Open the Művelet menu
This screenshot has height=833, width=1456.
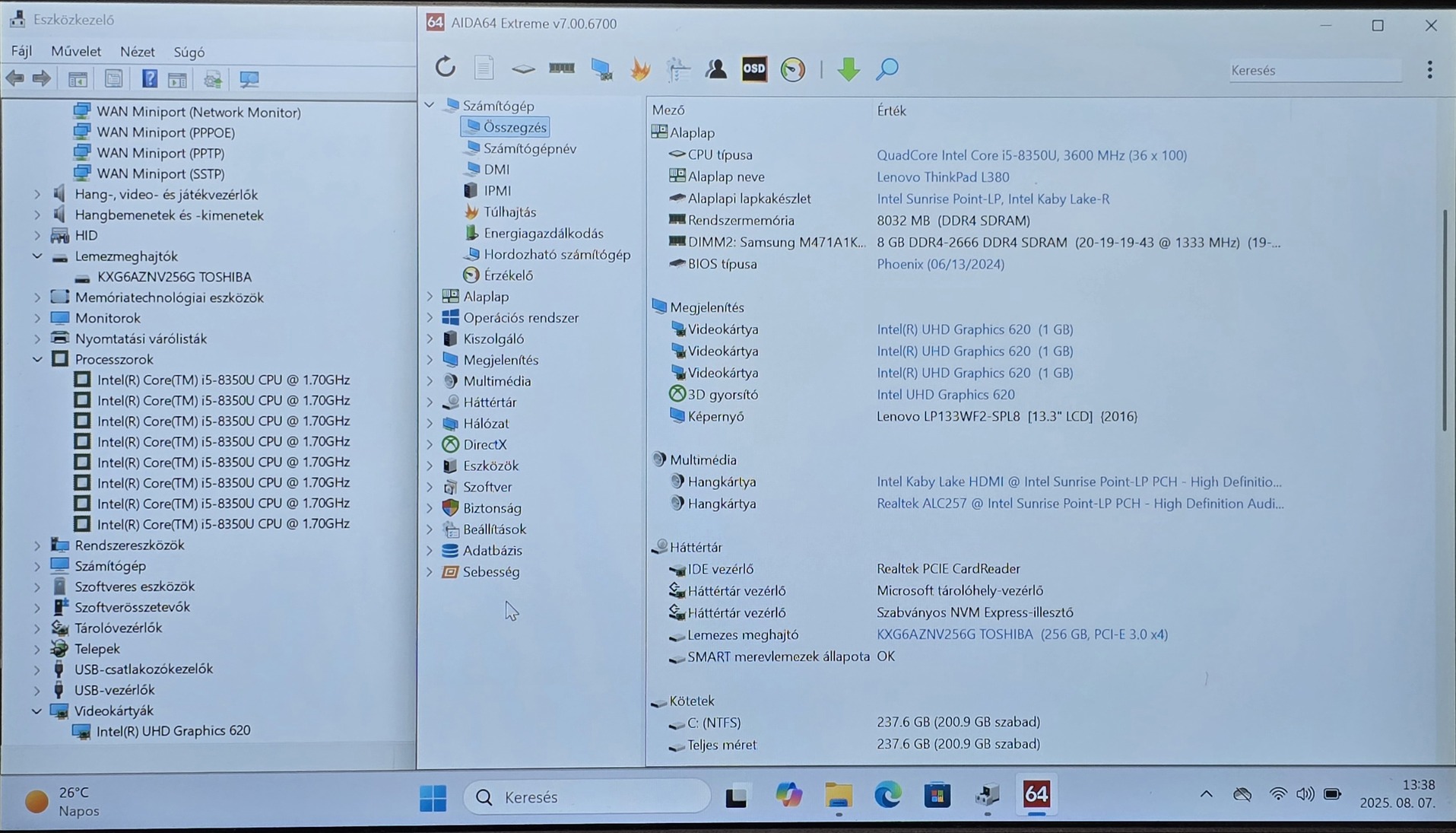(76, 52)
